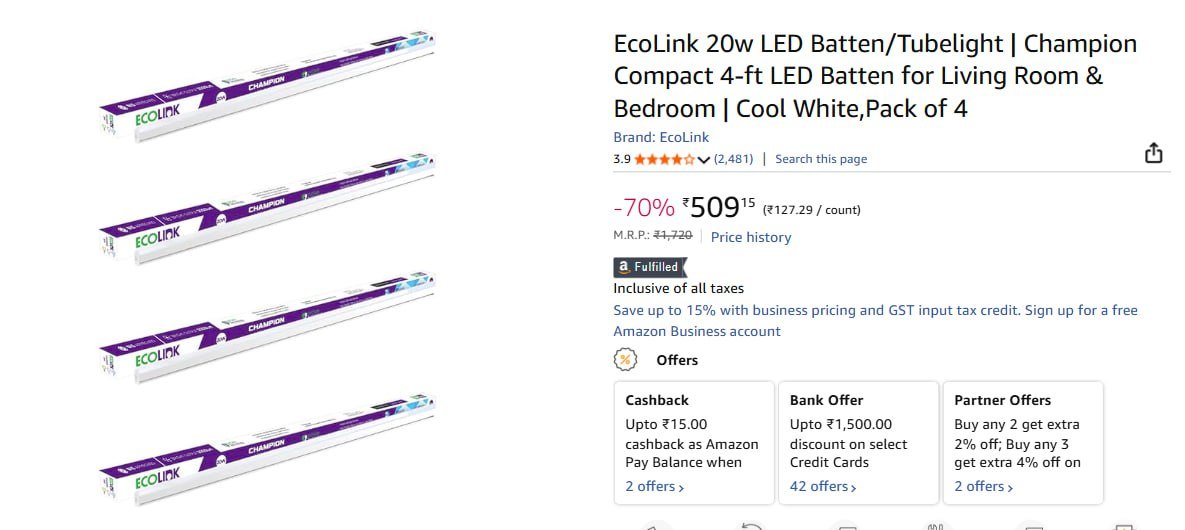Click the topmost EcoLink tubelight product image
Screen dimensions: 1185x530
click(270, 88)
